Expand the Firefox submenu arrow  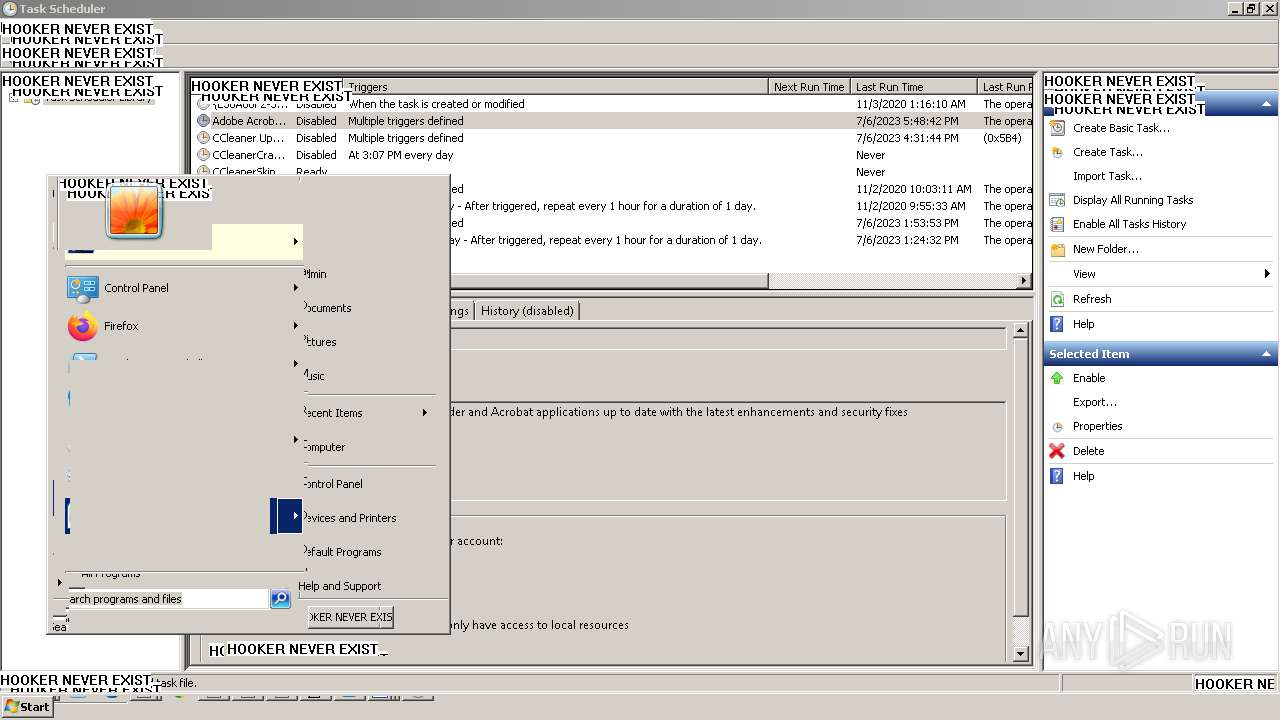(295, 326)
